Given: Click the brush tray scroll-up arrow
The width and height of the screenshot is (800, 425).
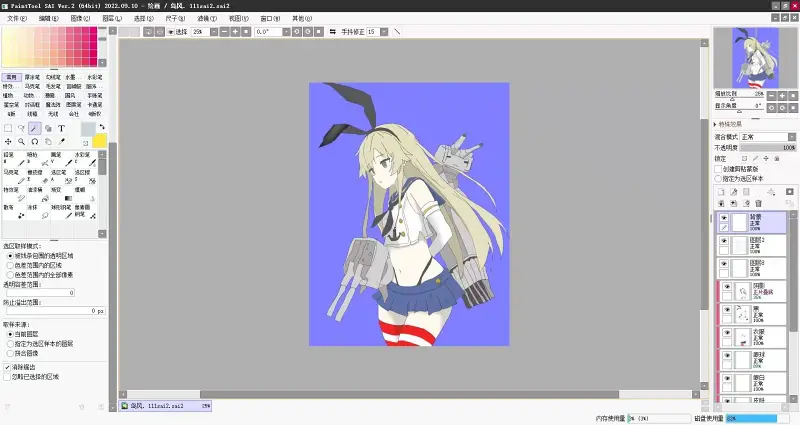Looking at the screenshot, I should [x=103, y=154].
